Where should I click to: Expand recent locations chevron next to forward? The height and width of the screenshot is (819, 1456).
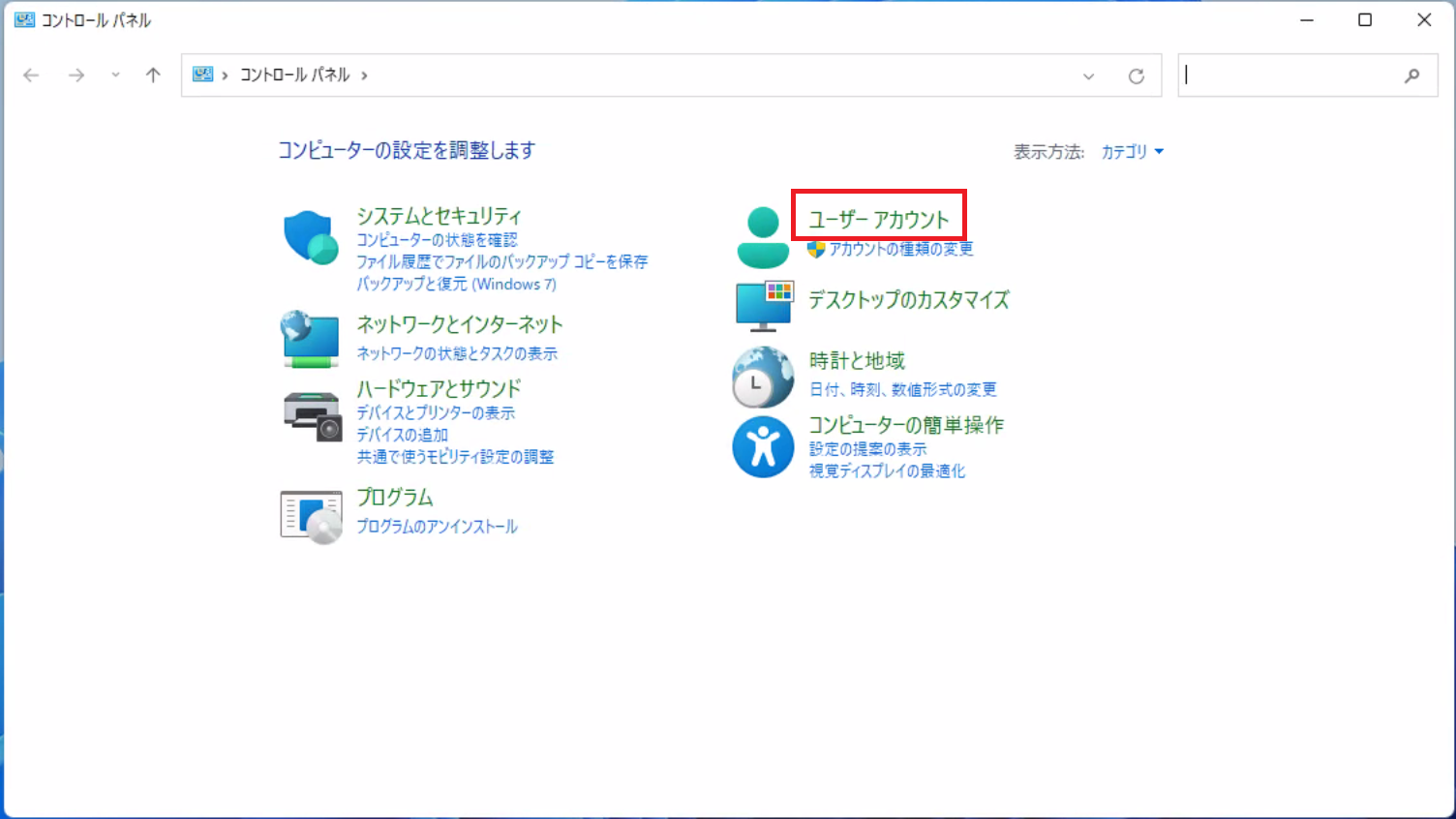pos(115,76)
